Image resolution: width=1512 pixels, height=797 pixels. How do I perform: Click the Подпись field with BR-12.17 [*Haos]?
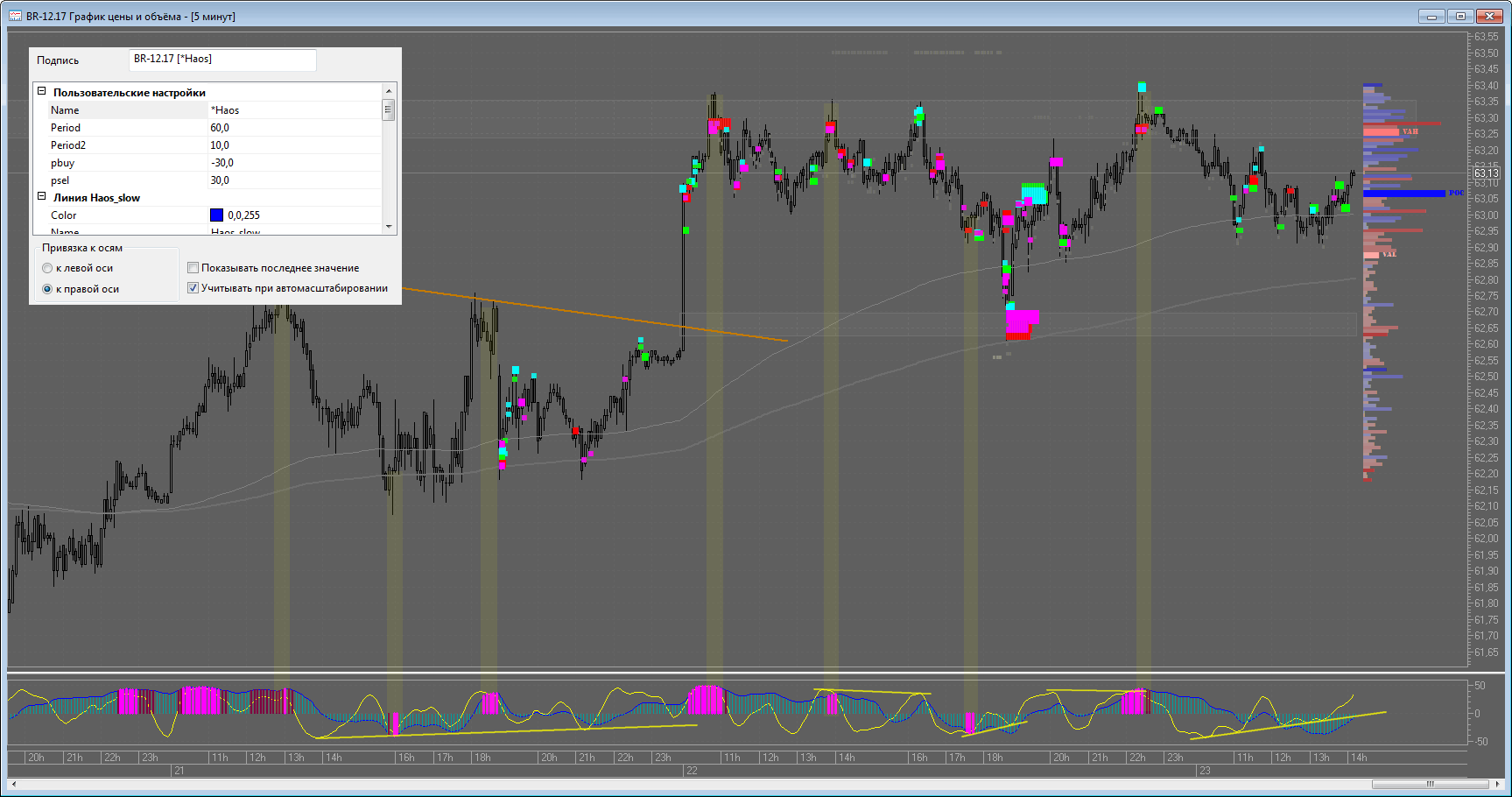click(x=222, y=60)
